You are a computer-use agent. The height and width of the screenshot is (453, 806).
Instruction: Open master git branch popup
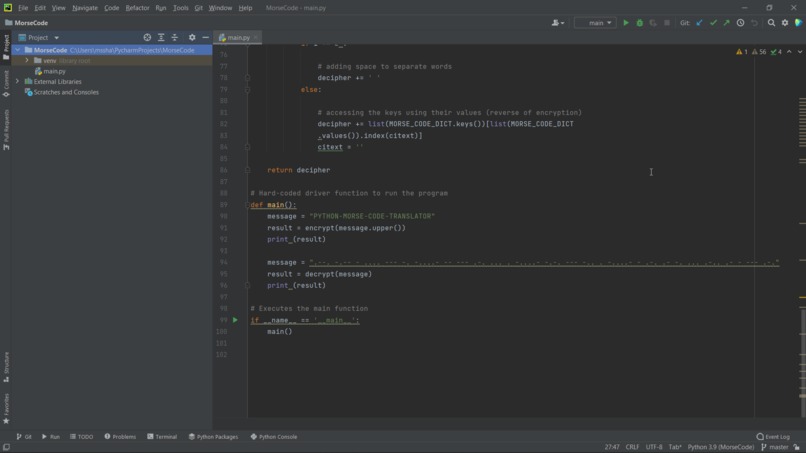[775, 447]
